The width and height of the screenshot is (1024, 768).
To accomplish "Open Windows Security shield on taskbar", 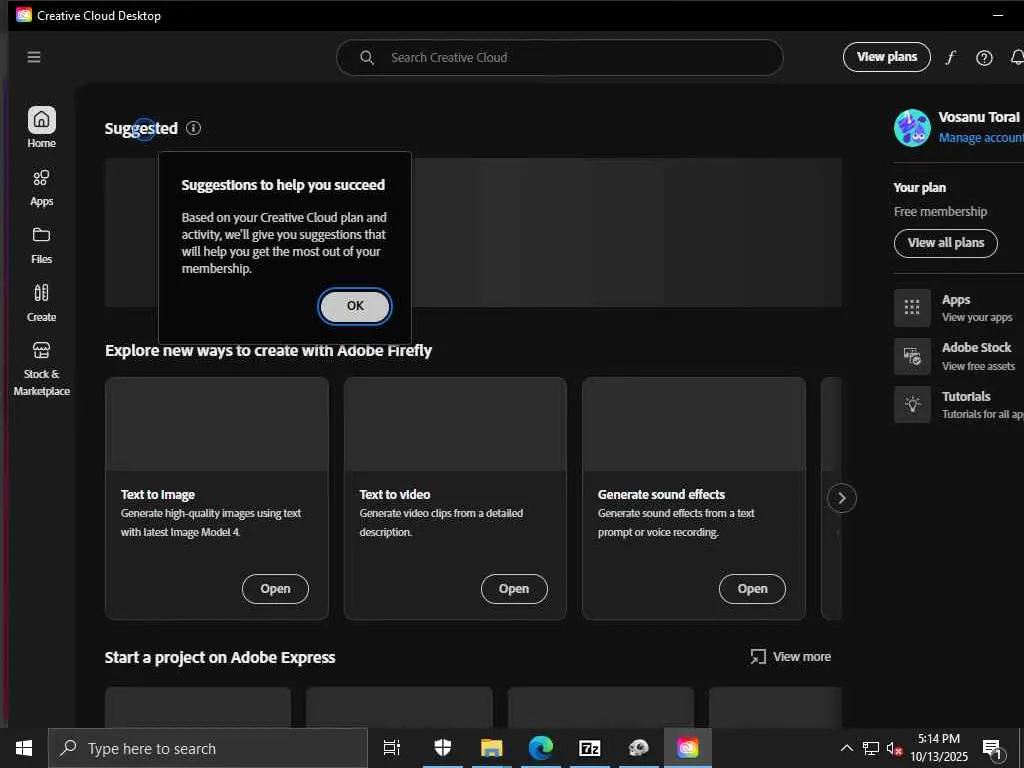I will point(443,748).
